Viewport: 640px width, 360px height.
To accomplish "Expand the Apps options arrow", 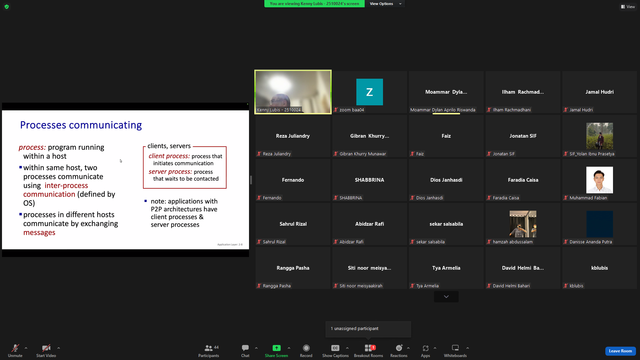I will point(435,348).
